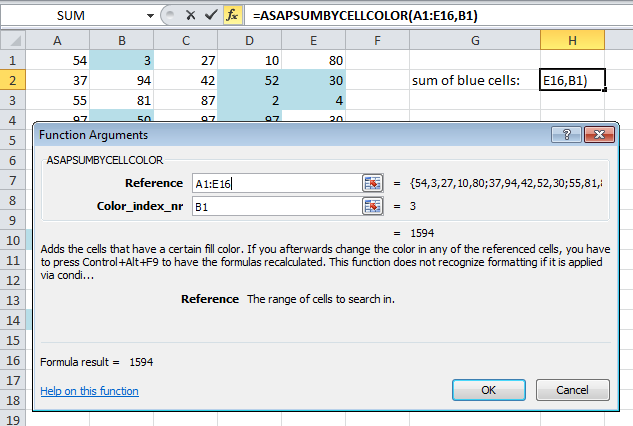Image resolution: width=633 pixels, height=426 pixels.
Task: Select highlighted column H header
Action: click(x=572, y=40)
